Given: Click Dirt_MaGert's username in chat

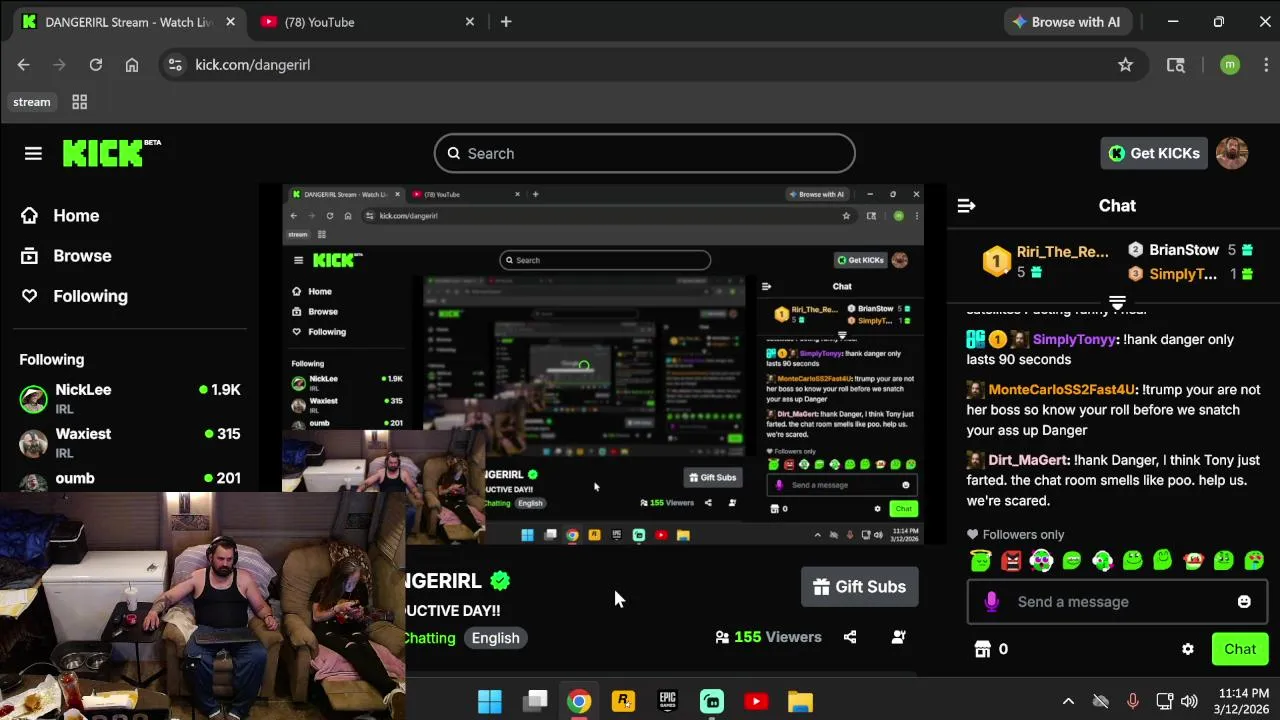Looking at the screenshot, I should [1028, 460].
